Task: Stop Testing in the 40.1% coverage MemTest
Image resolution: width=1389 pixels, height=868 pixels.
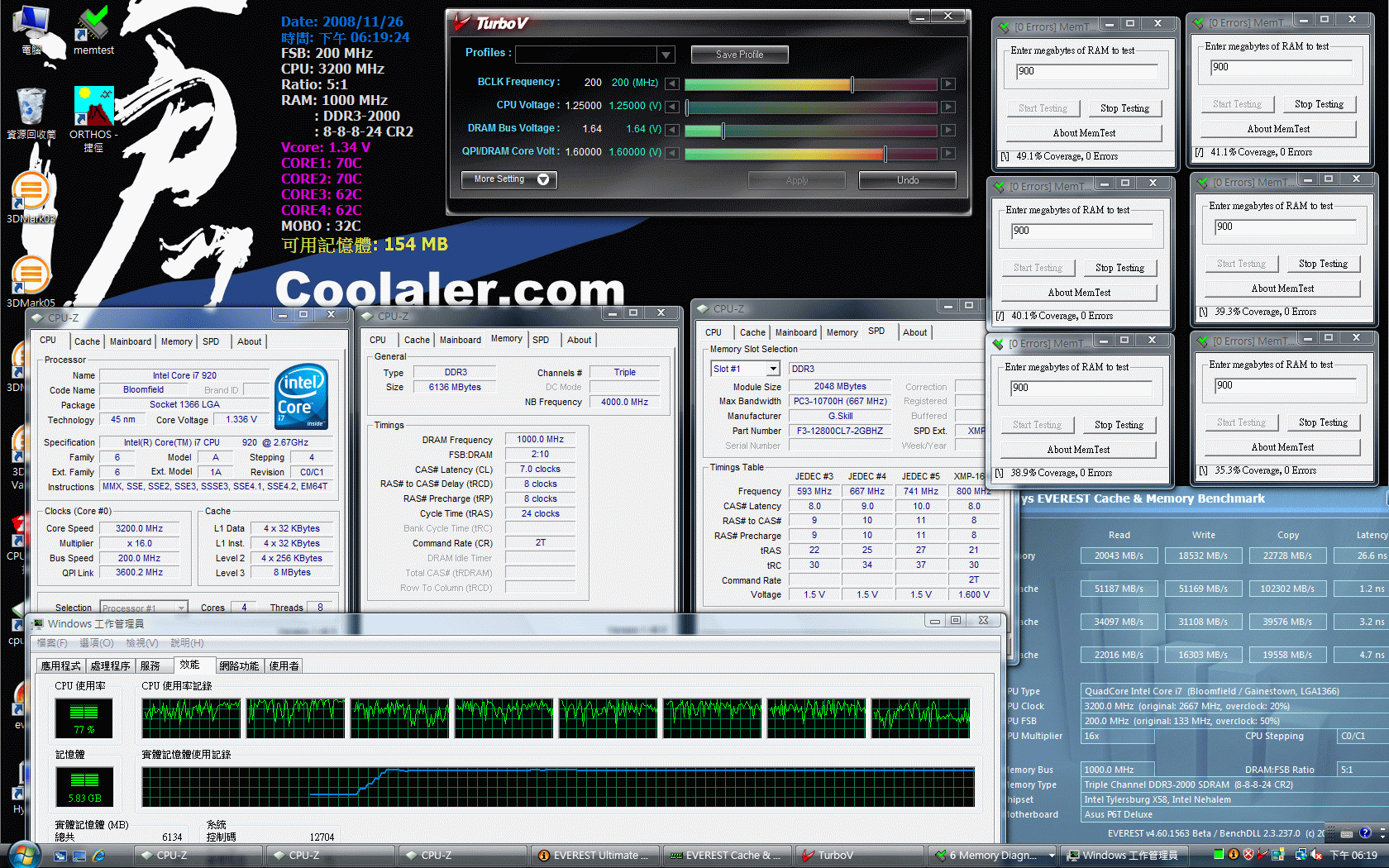Action: 1119,268
